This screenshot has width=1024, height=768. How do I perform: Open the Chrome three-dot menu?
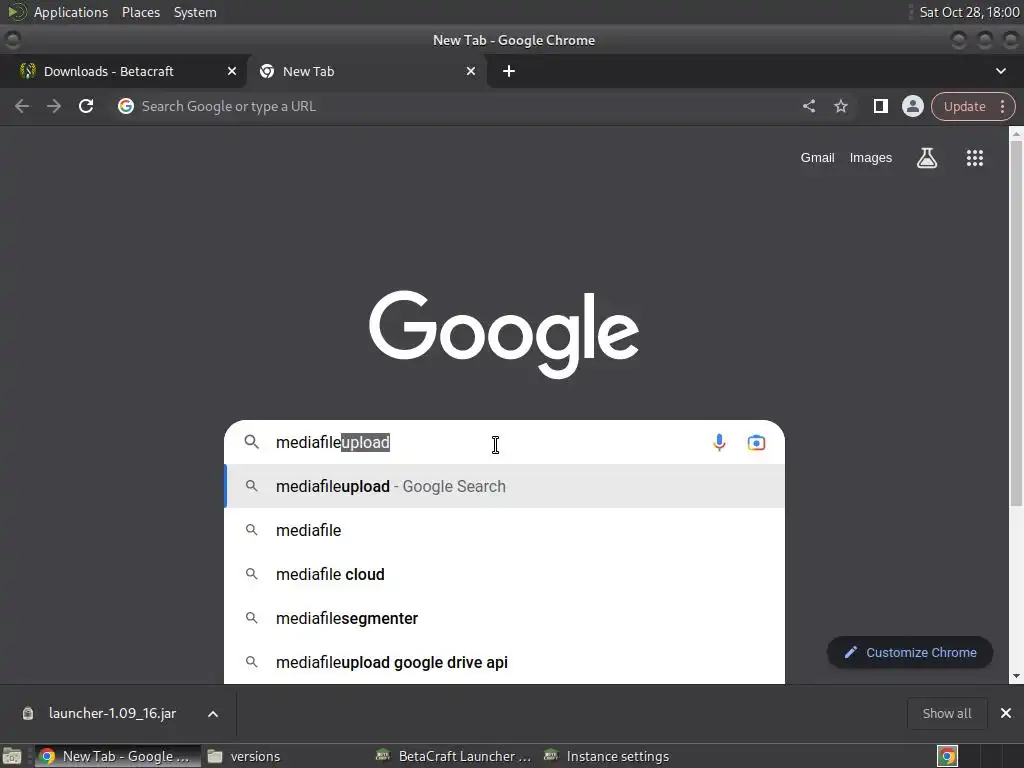click(x=1002, y=106)
